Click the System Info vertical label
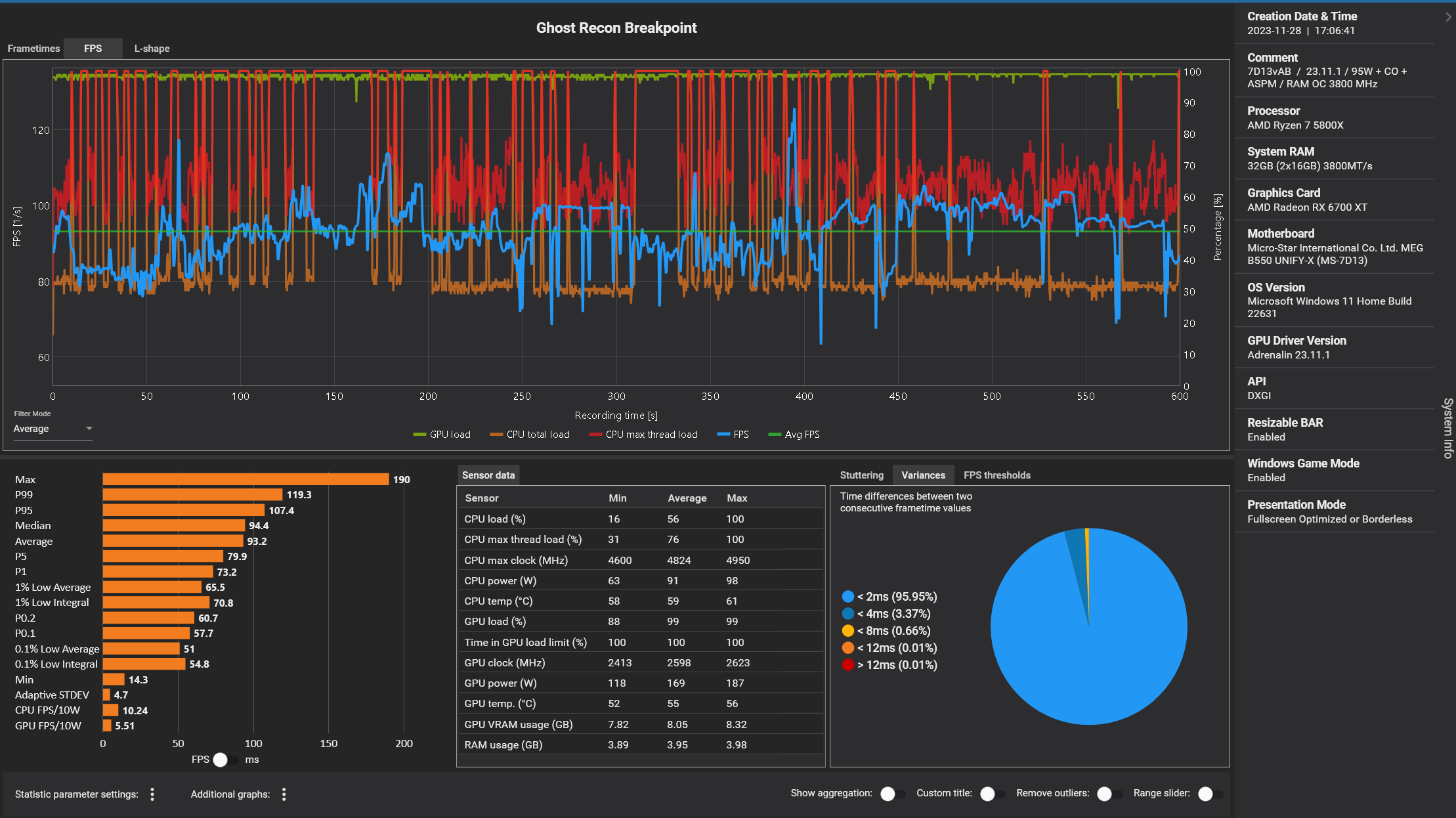 pyautogui.click(x=1447, y=427)
